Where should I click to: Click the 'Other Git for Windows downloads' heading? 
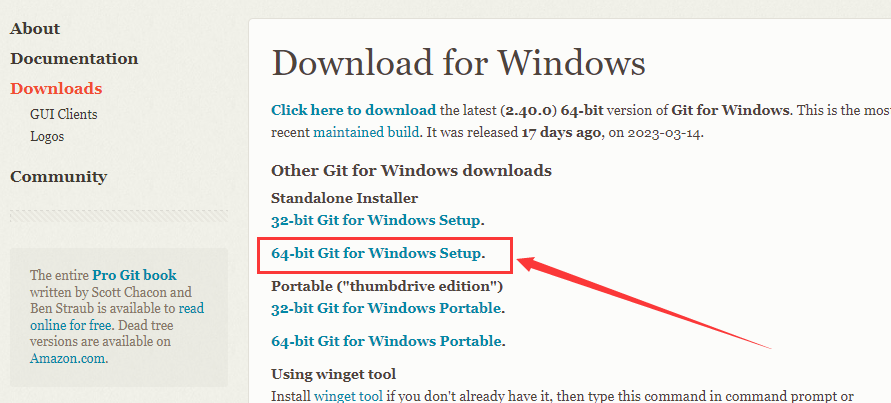411,170
